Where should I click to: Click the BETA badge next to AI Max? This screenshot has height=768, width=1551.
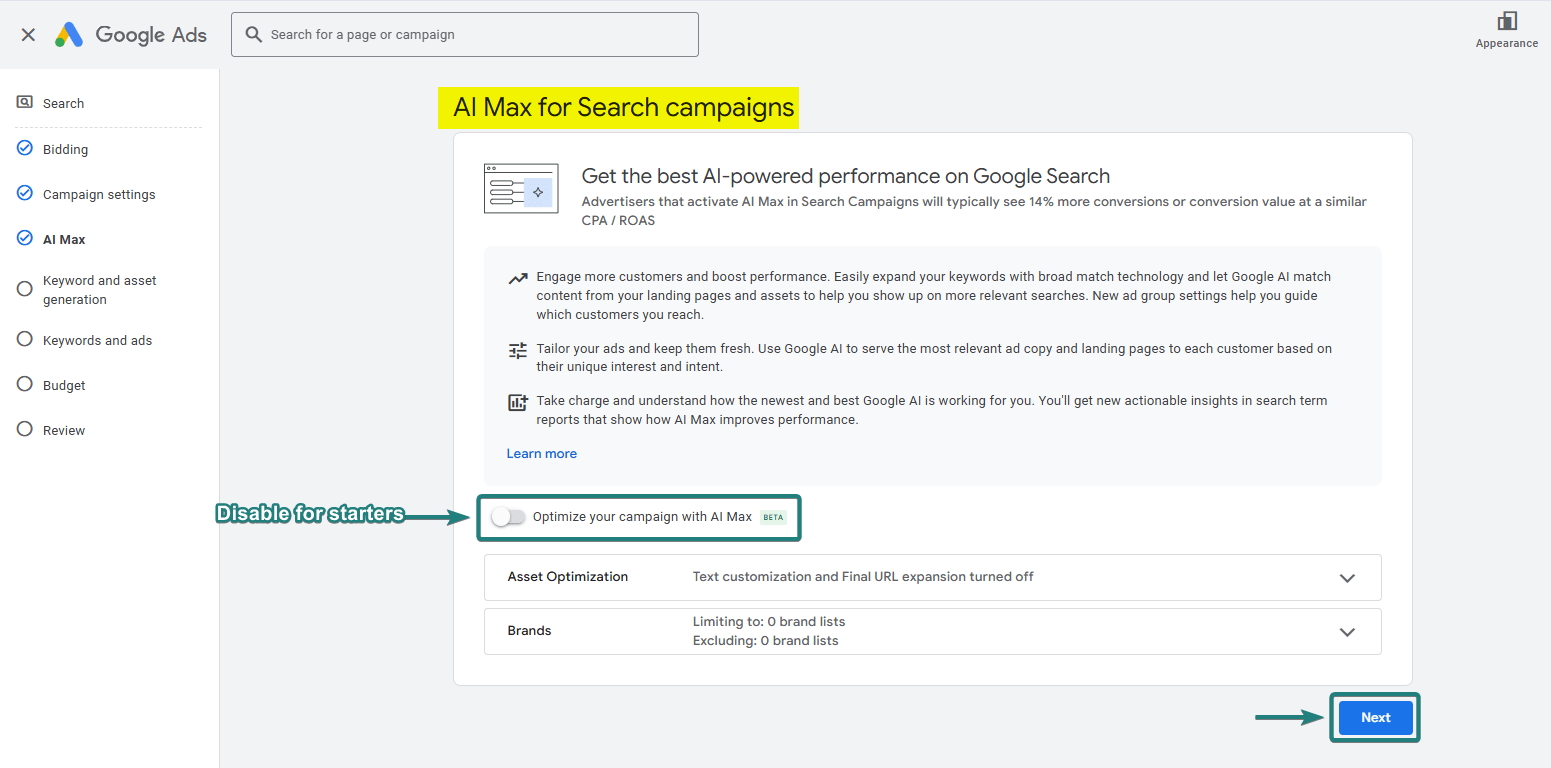pyautogui.click(x=773, y=517)
